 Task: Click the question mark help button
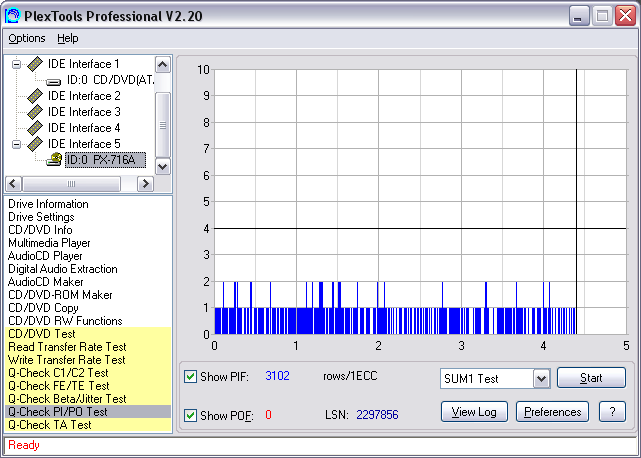[612, 412]
